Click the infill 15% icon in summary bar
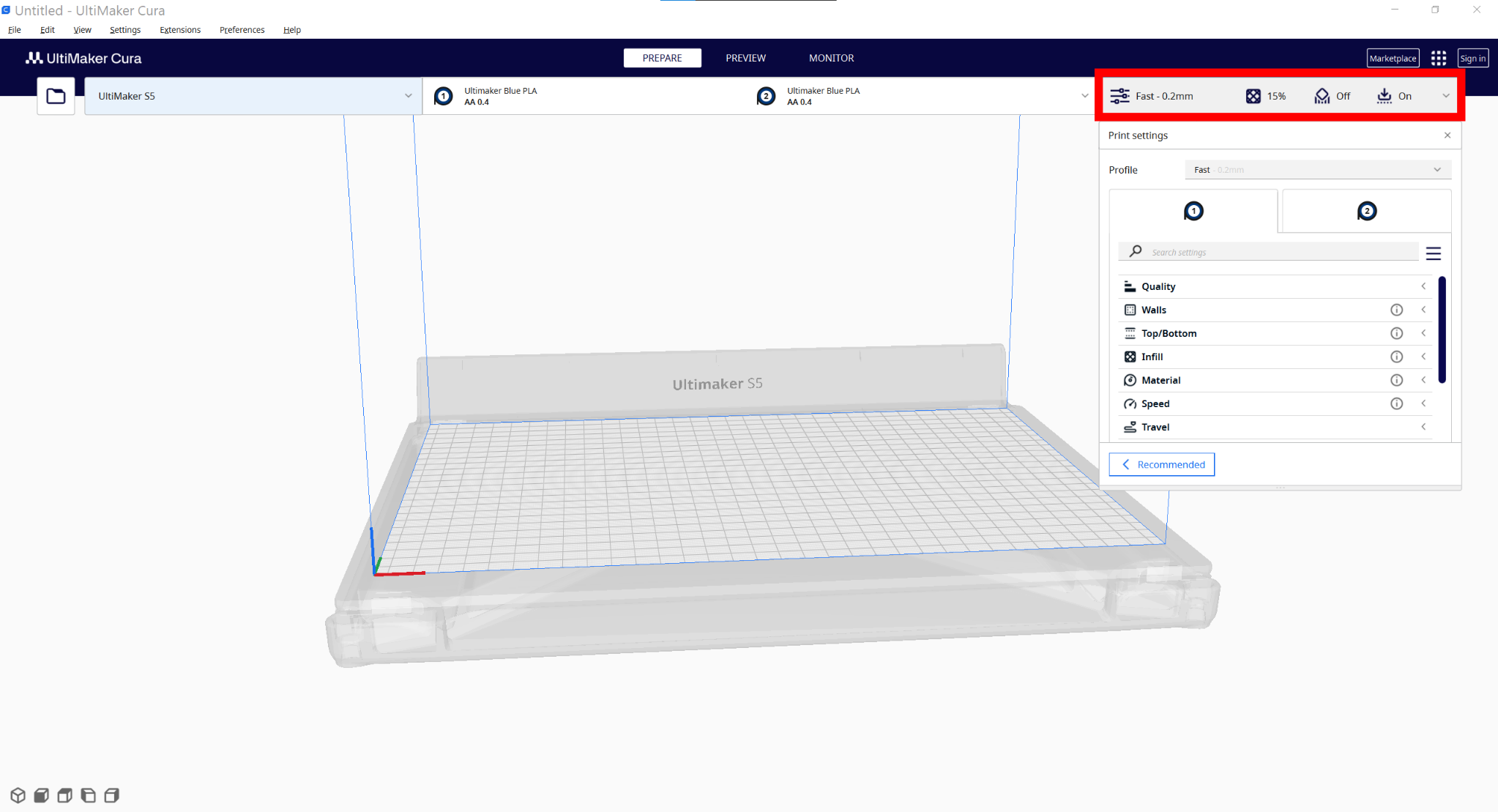Screen dimensions: 1498x812 click(1253, 96)
